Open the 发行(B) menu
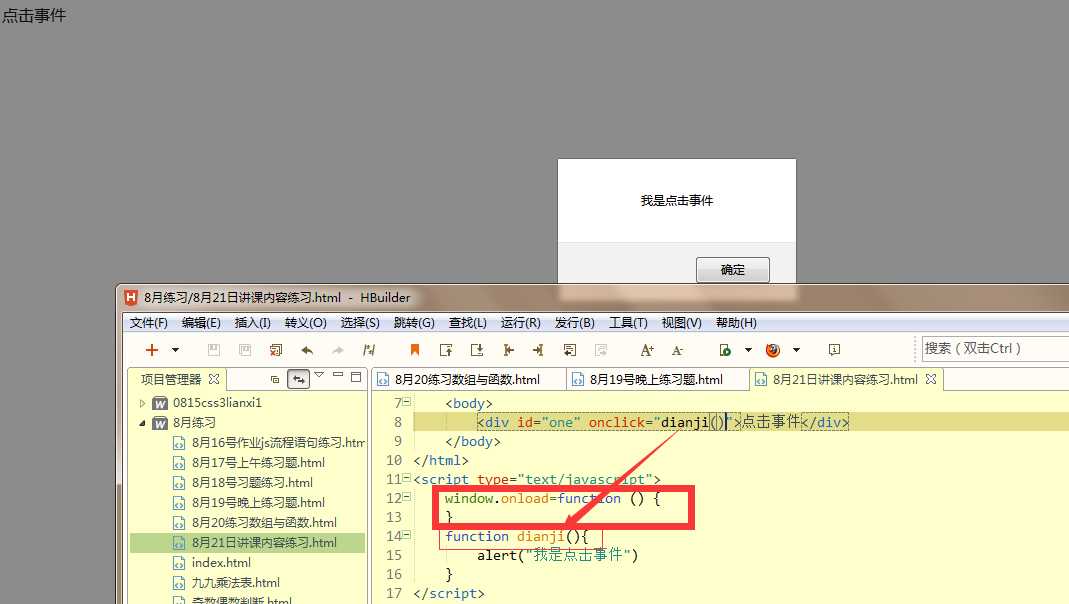Image resolution: width=1069 pixels, height=604 pixels. (x=574, y=322)
